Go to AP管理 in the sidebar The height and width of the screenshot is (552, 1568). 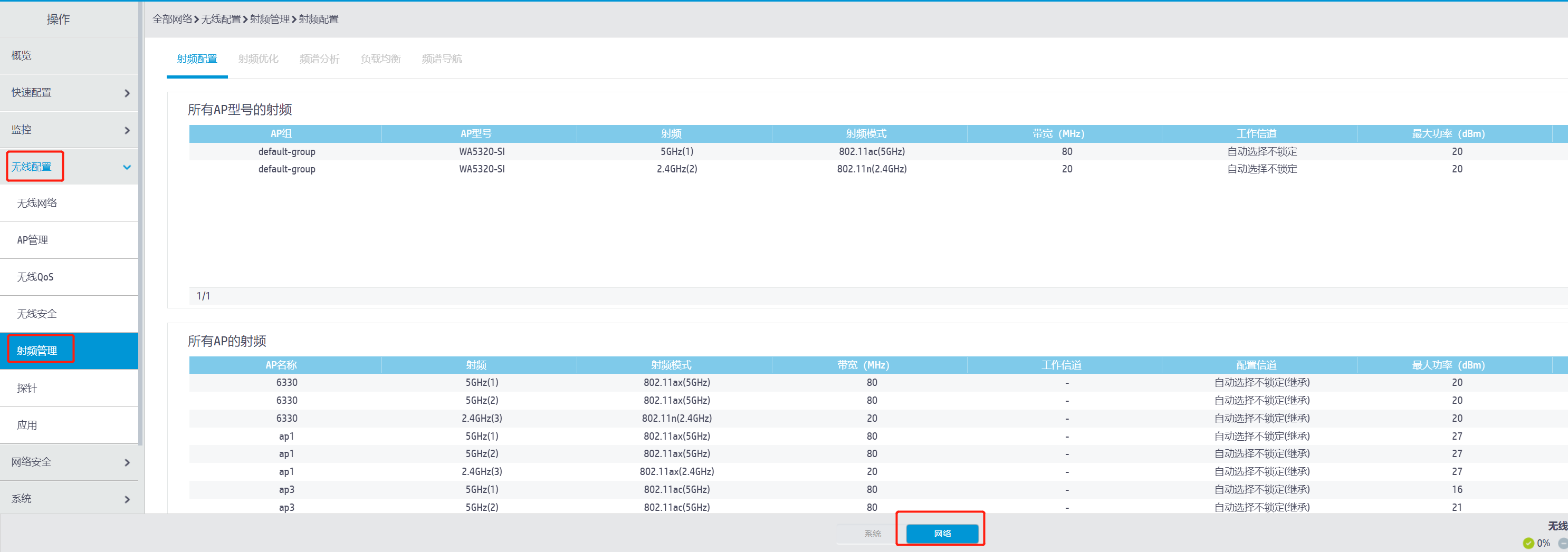pos(69,240)
